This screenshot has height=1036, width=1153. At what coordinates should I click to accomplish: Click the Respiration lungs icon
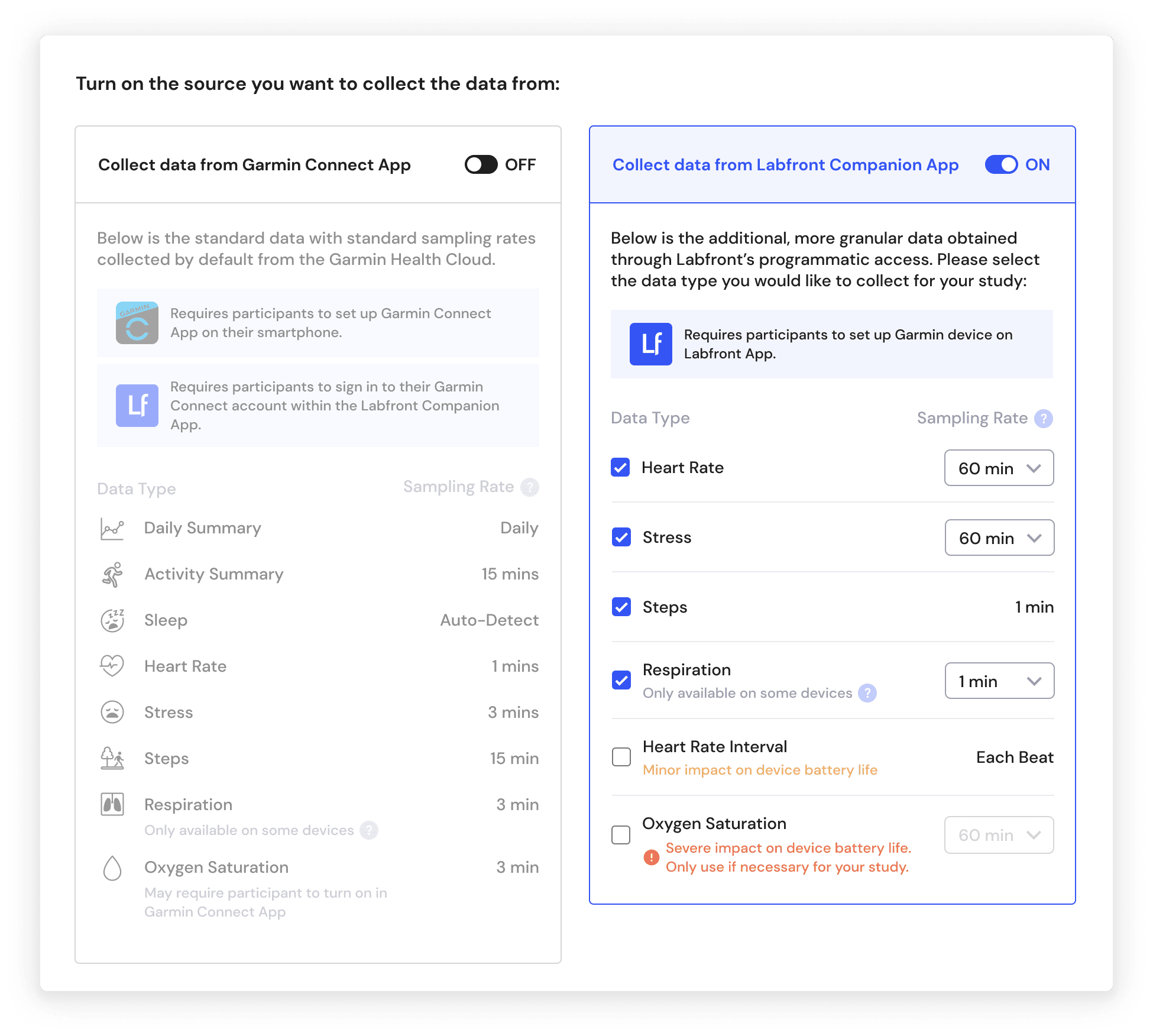tap(112, 804)
